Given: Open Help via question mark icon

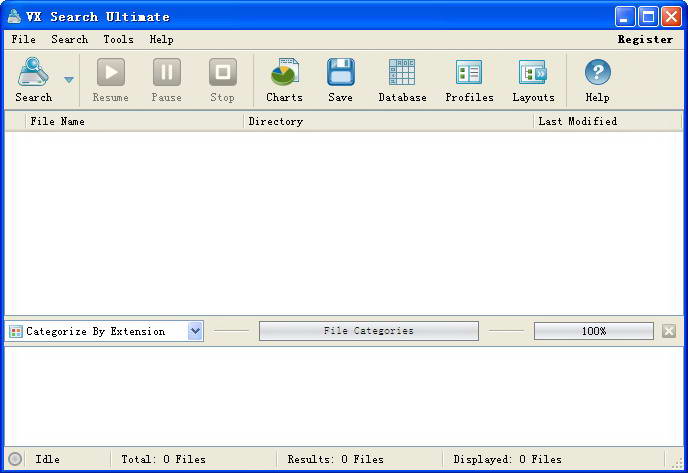Looking at the screenshot, I should coord(597,80).
